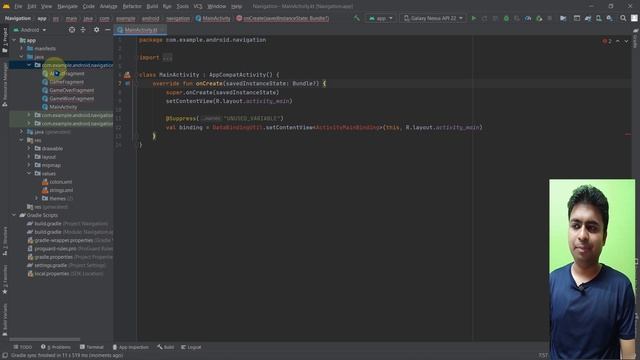This screenshot has height=360, width=640.
Task: Click the error count indicator in the editor
Action: (x=607, y=41)
